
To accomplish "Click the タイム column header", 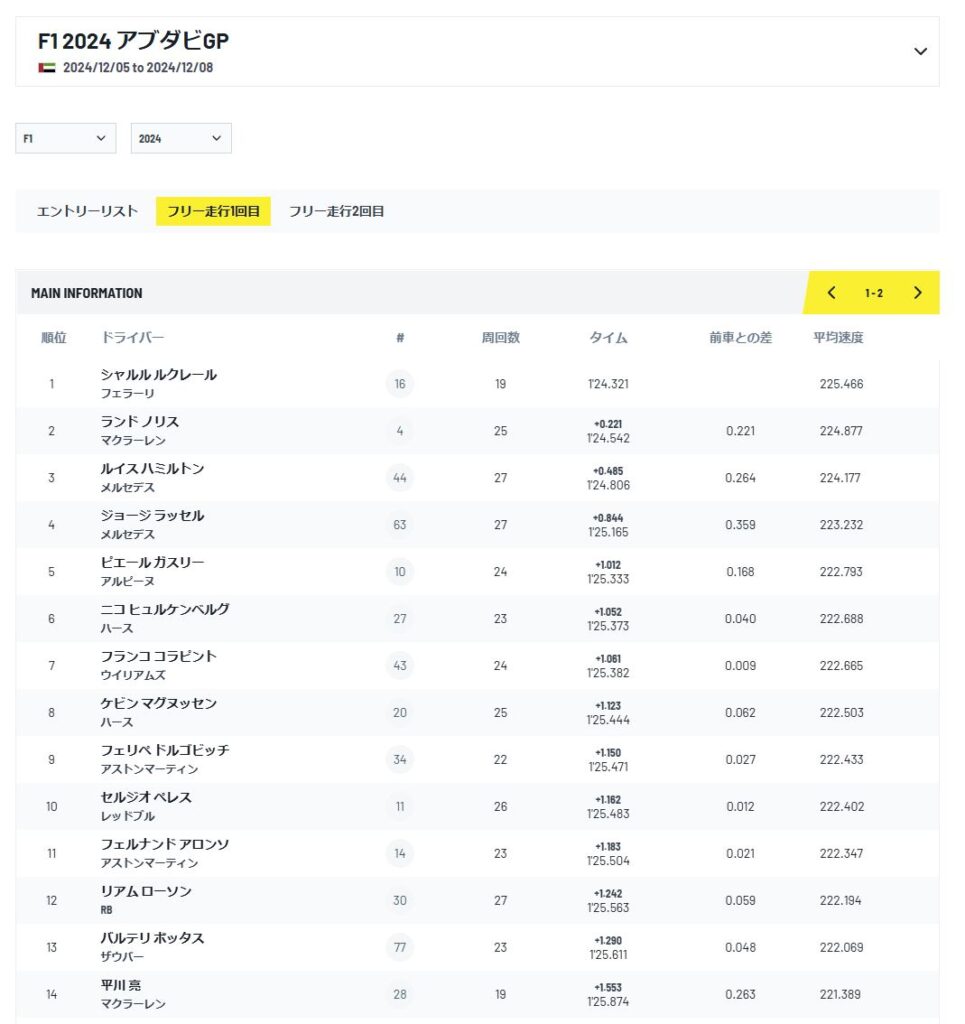I will coord(608,338).
